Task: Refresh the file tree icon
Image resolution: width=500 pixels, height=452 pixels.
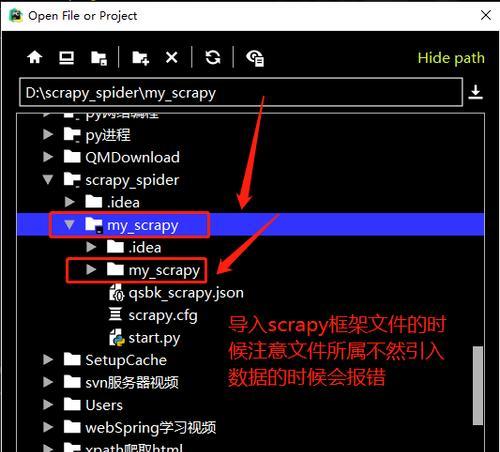Action: pyautogui.click(x=213, y=57)
